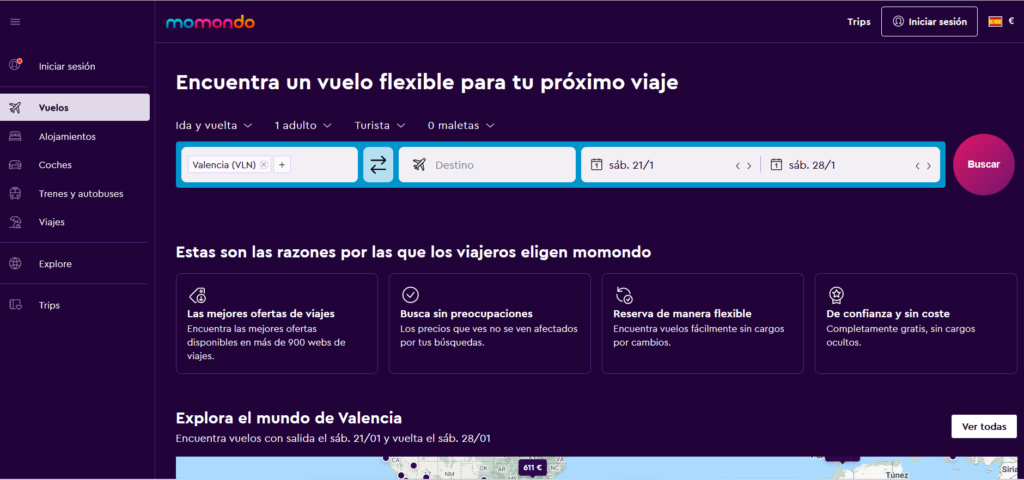1024x480 pixels.
Task: Click the Ver todas button
Action: click(984, 426)
